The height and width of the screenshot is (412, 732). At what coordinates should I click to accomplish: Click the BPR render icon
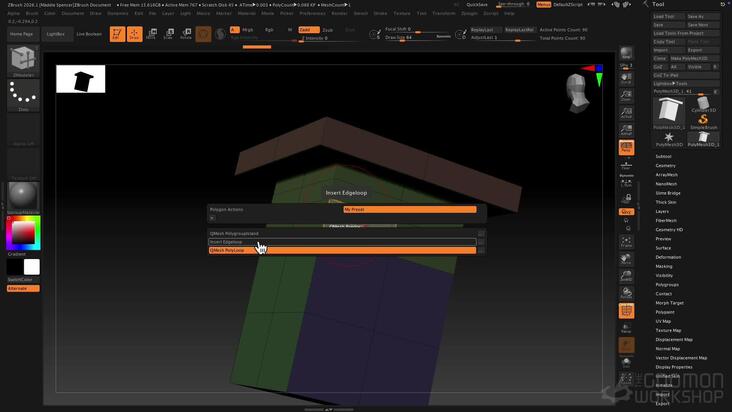626,54
